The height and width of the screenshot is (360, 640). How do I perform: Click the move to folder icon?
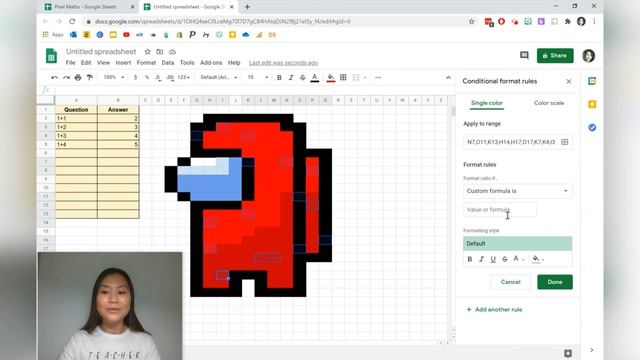(x=160, y=52)
